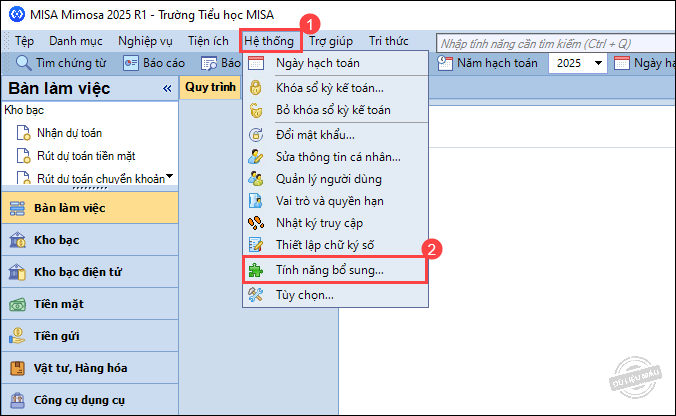
Task: Choose Khóa sổ kỳ kế toán
Action: click(x=335, y=88)
